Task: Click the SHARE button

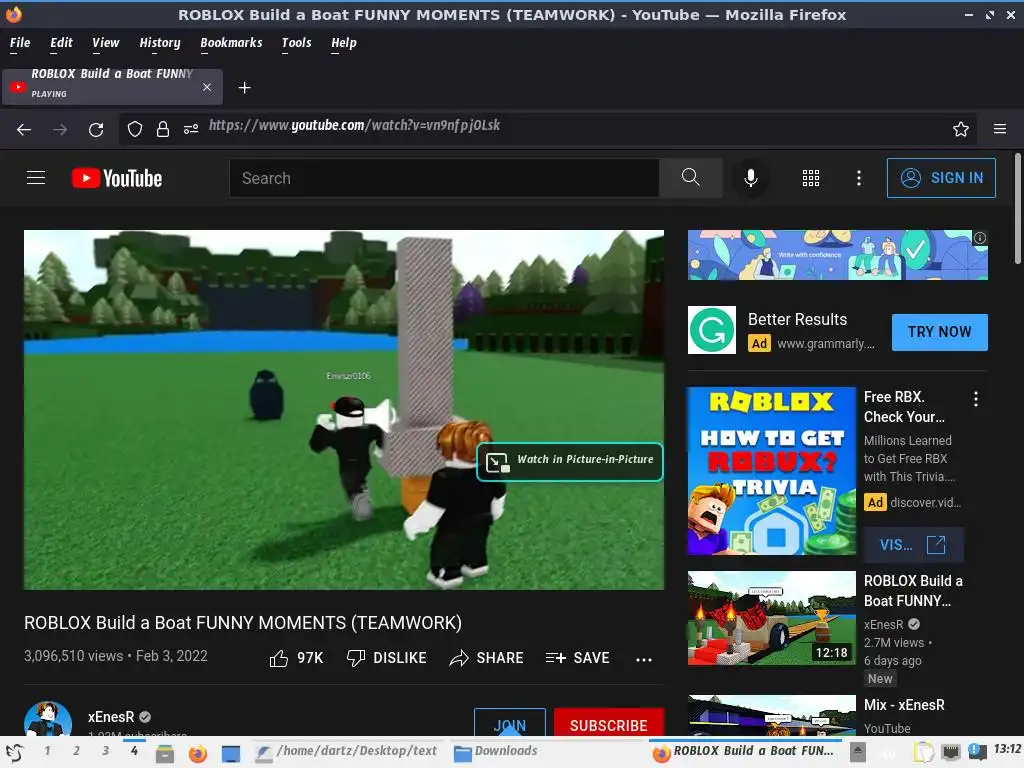Action: tap(487, 658)
